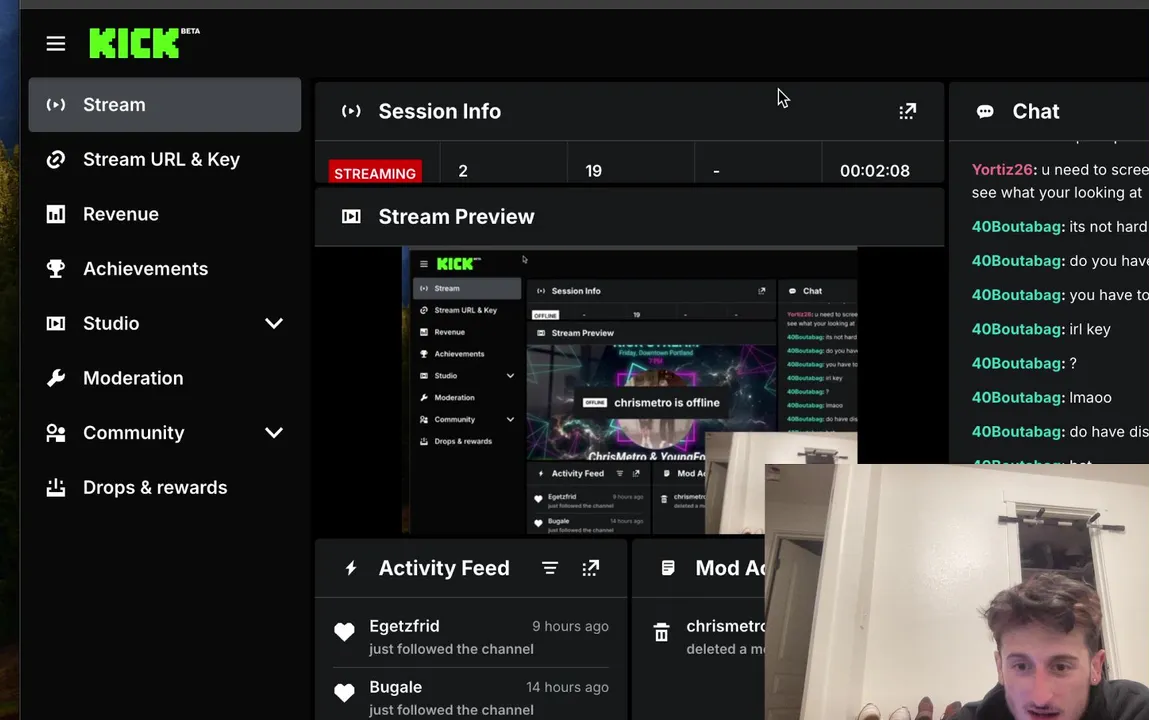Click the Mod Actions document icon
The width and height of the screenshot is (1149, 720).
tap(668, 568)
